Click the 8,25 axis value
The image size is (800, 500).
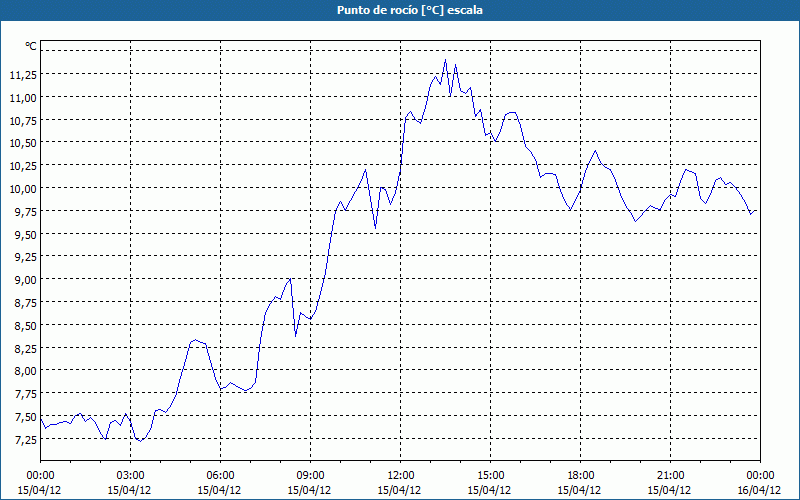click(25, 348)
